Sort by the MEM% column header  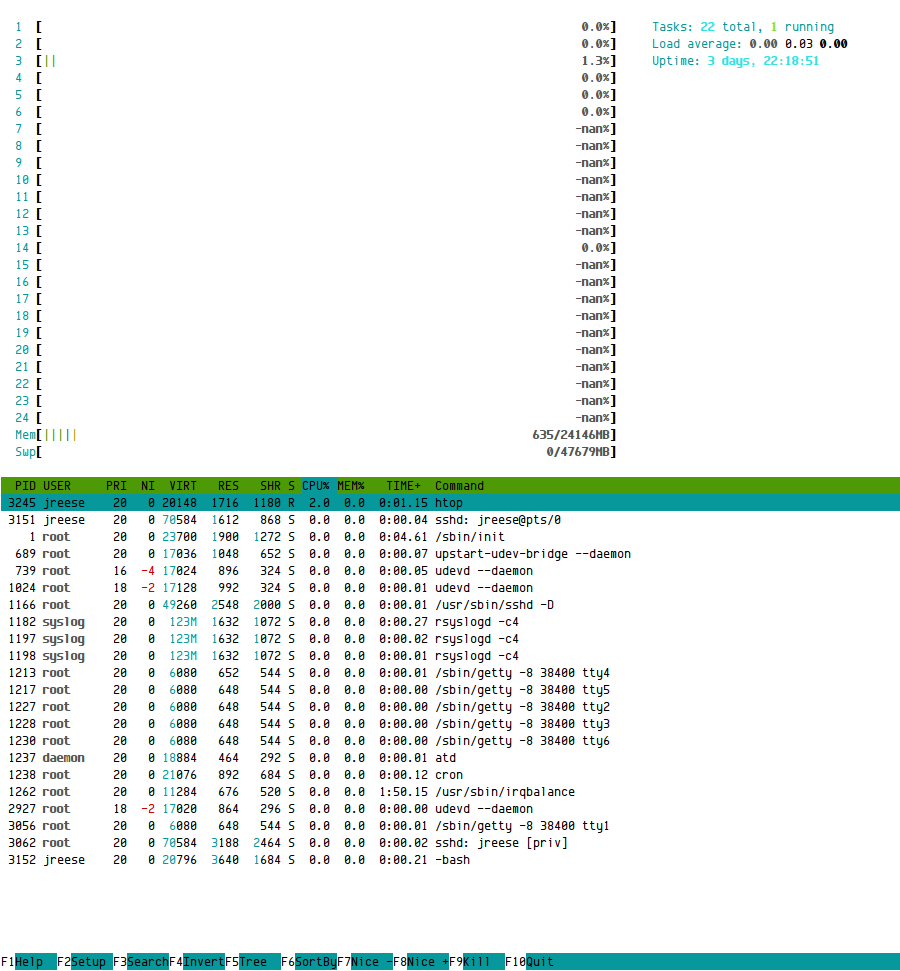(x=351, y=486)
